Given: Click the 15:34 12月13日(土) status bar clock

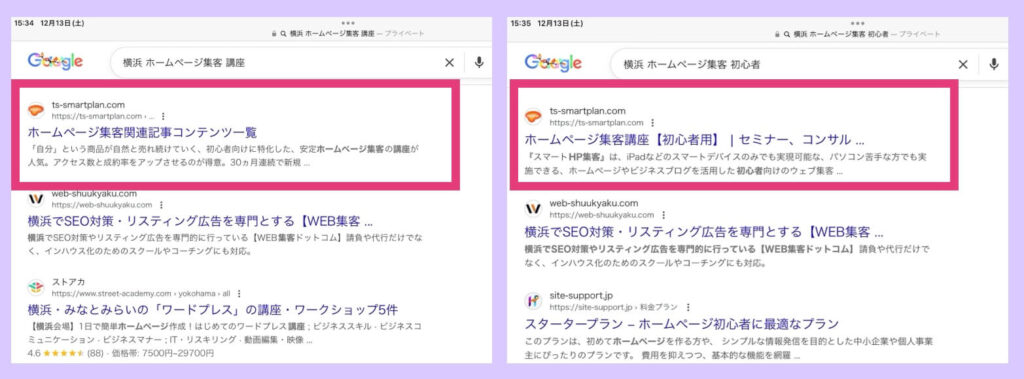Looking at the screenshot, I should point(49,23).
